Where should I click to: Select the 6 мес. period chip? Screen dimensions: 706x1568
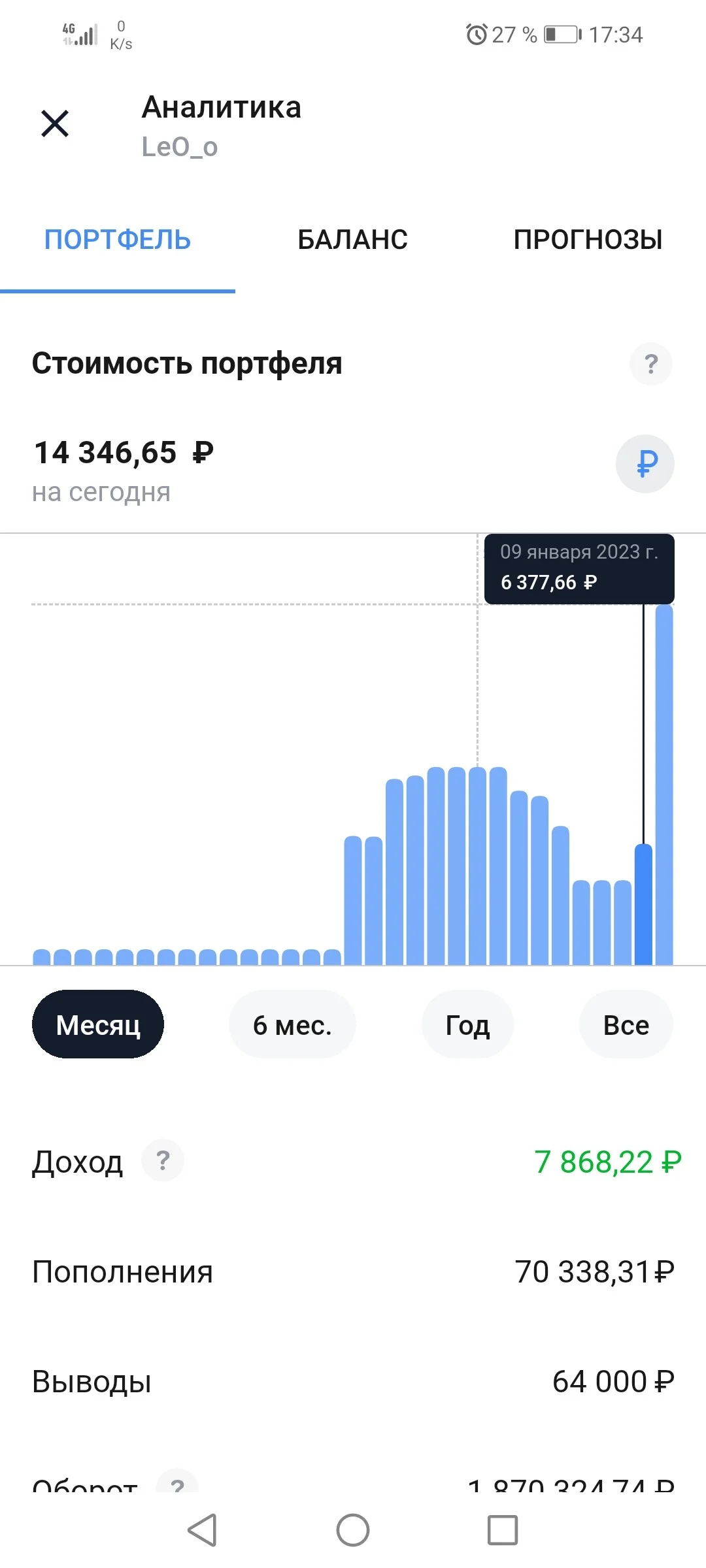point(292,1024)
